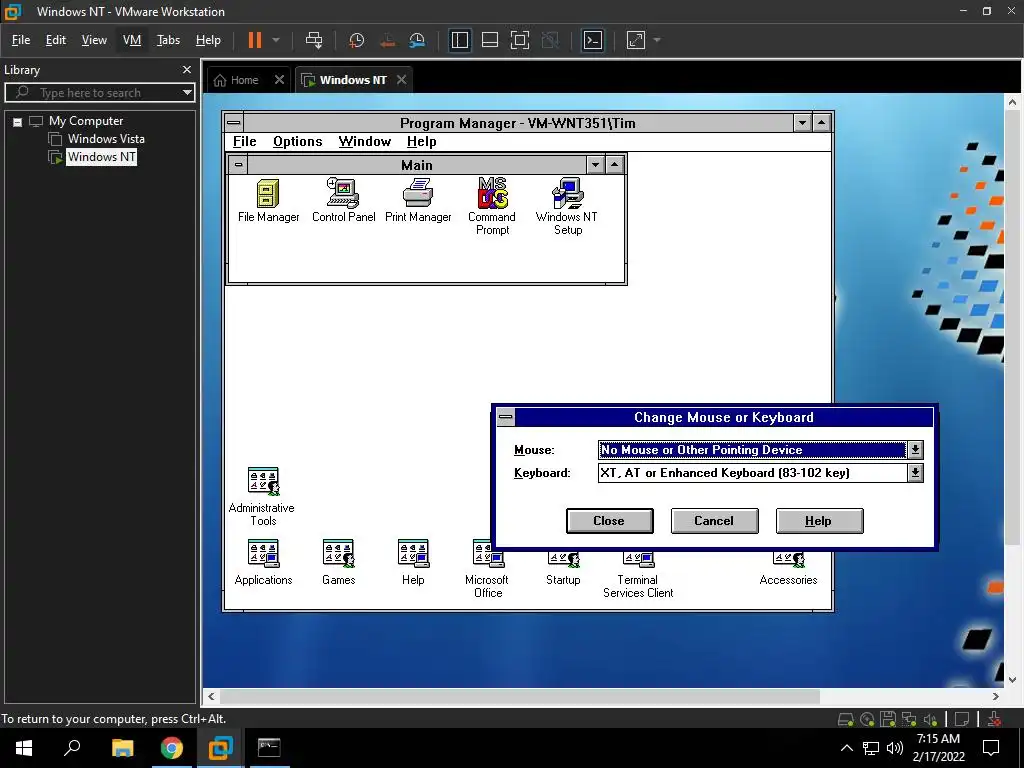This screenshot has height=768, width=1024.
Task: Click the library search input field
Action: (x=99, y=93)
